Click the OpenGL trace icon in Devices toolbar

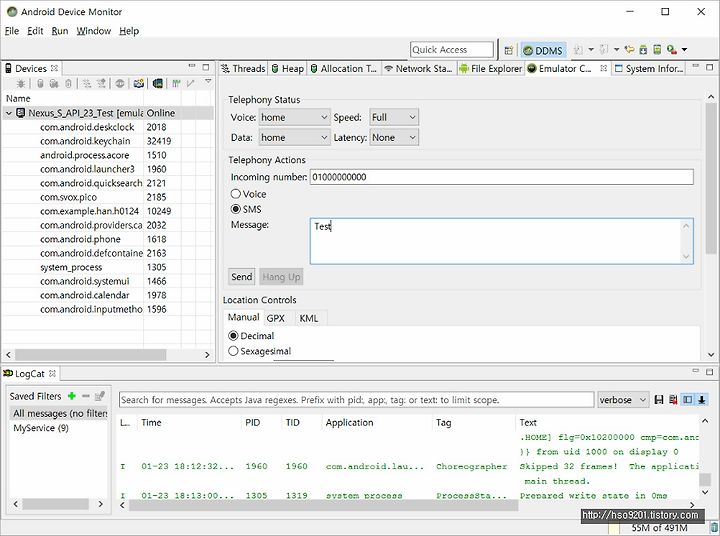tap(191, 83)
